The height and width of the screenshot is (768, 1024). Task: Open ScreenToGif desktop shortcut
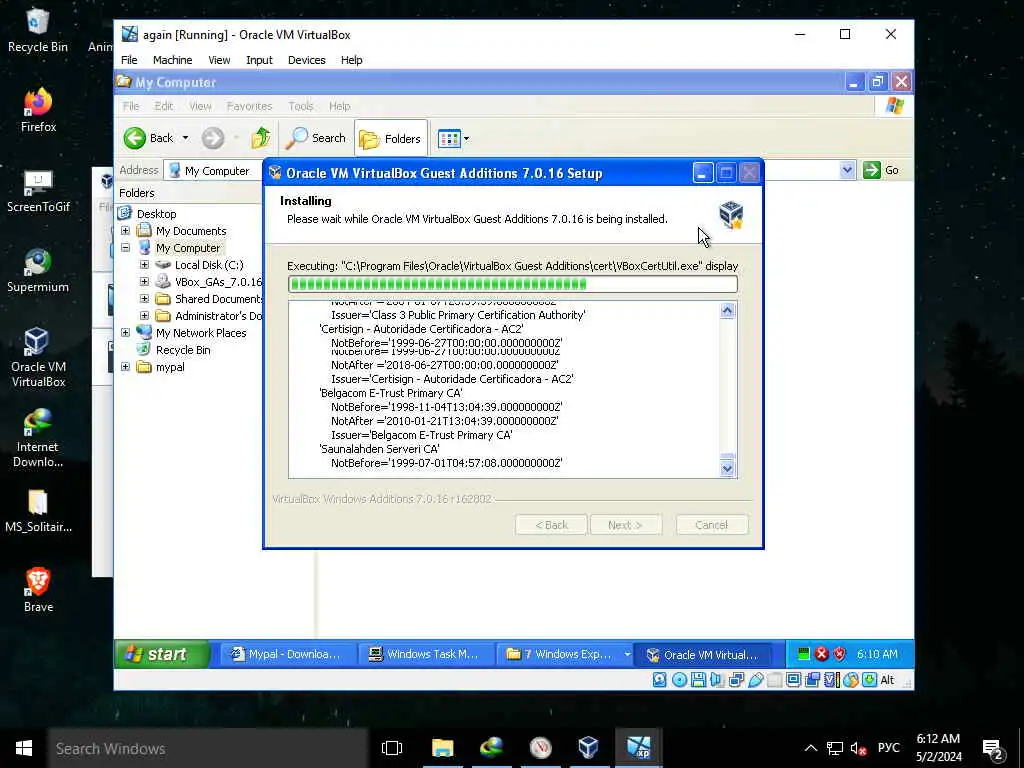pos(39,191)
